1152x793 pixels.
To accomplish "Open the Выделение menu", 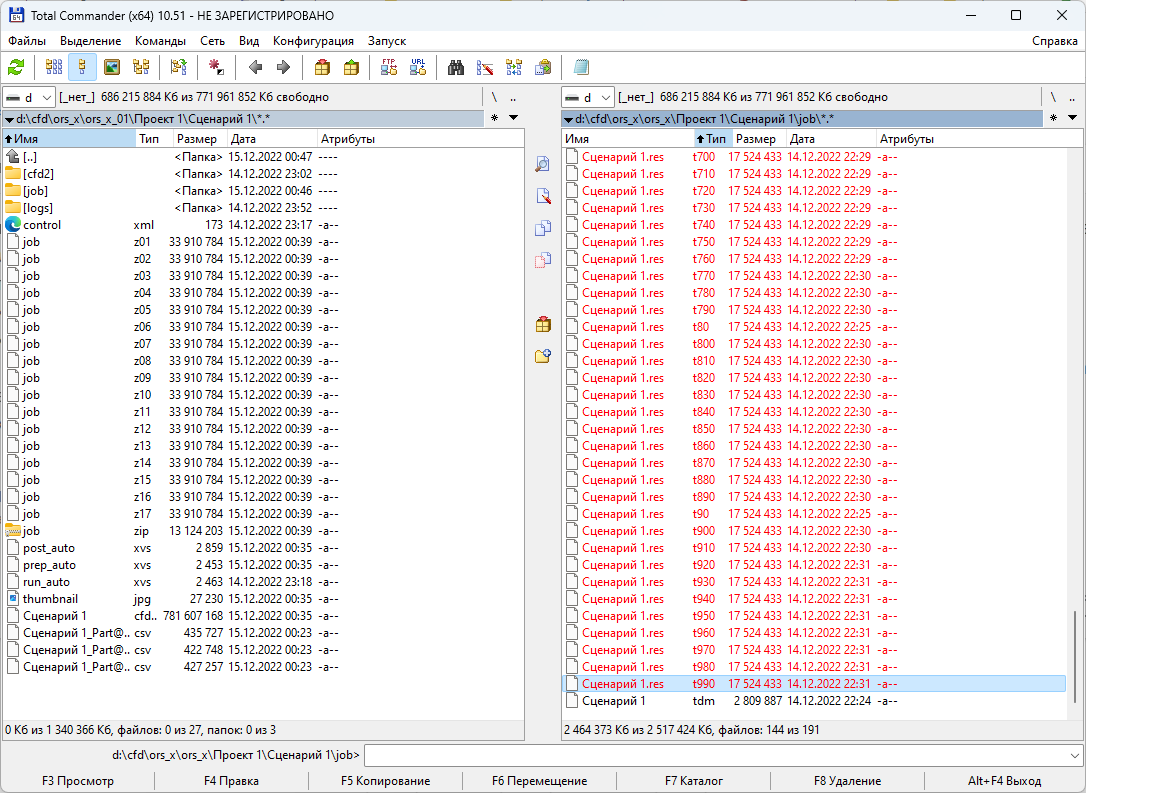I will click(x=90, y=41).
